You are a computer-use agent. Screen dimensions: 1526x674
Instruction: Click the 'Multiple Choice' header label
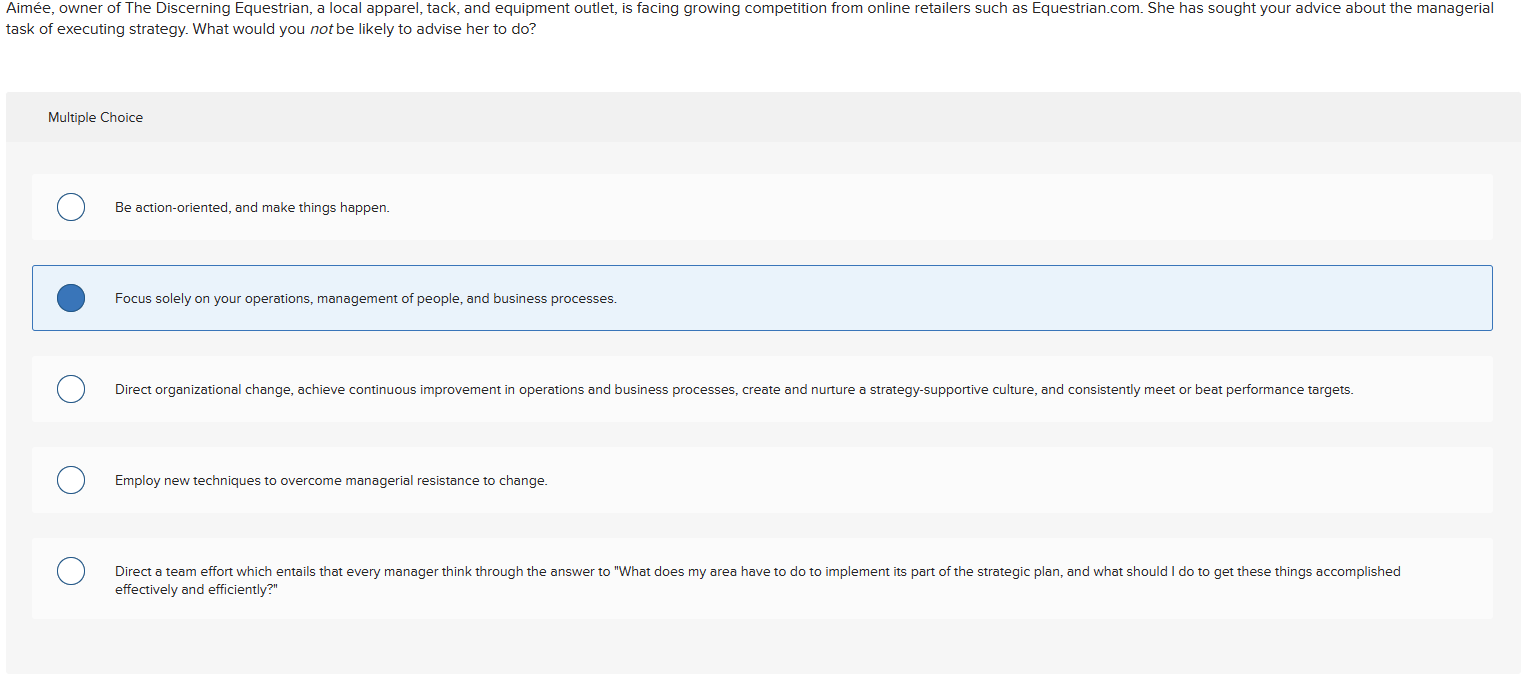click(x=95, y=117)
